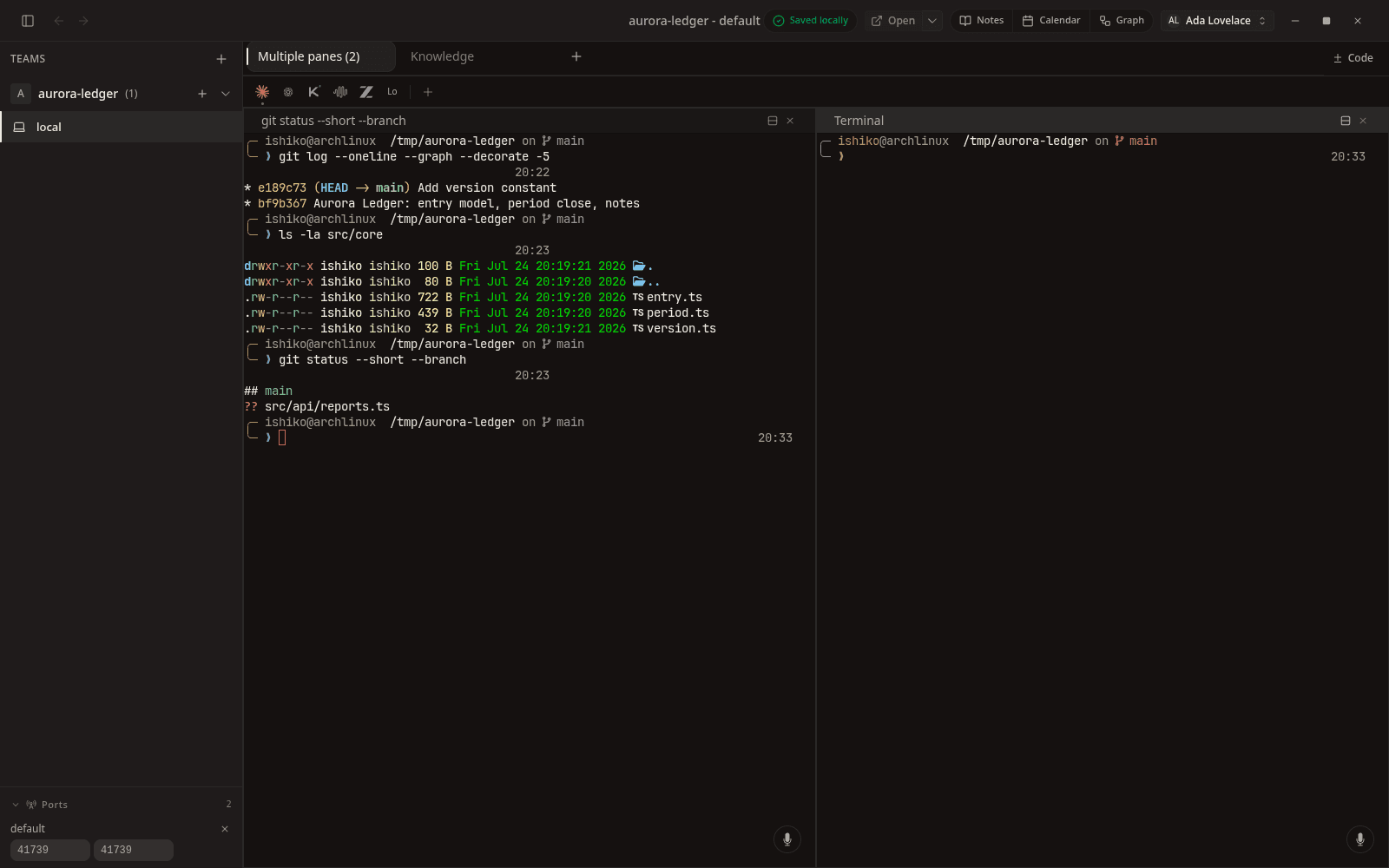Click the Saved locally status badge
Viewport: 1389px width, 868px height.
coord(811,21)
